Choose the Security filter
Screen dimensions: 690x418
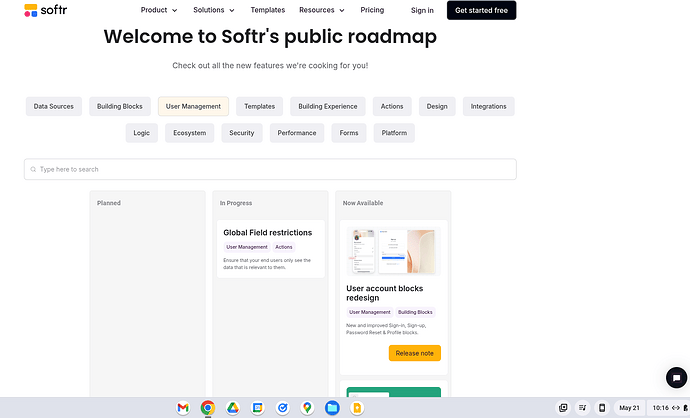[242, 133]
